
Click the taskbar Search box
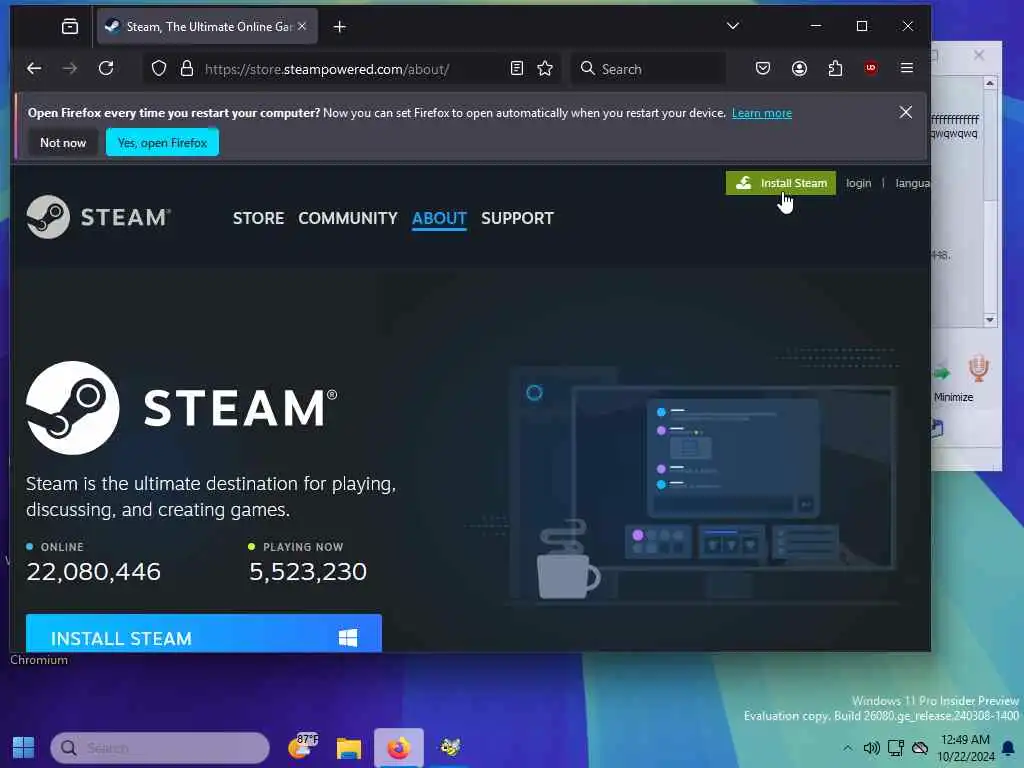click(x=160, y=748)
